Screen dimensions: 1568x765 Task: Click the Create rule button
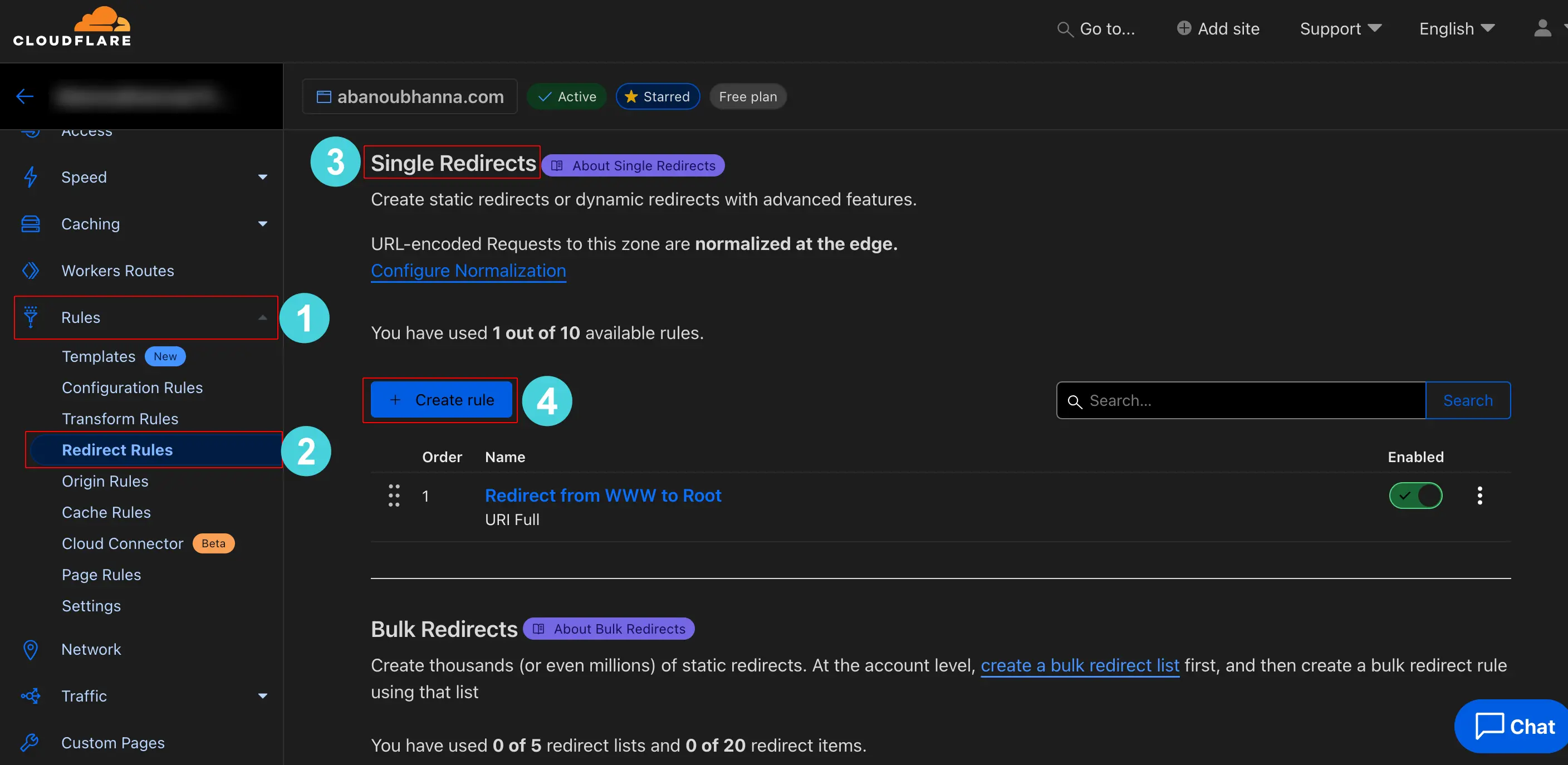[442, 400]
